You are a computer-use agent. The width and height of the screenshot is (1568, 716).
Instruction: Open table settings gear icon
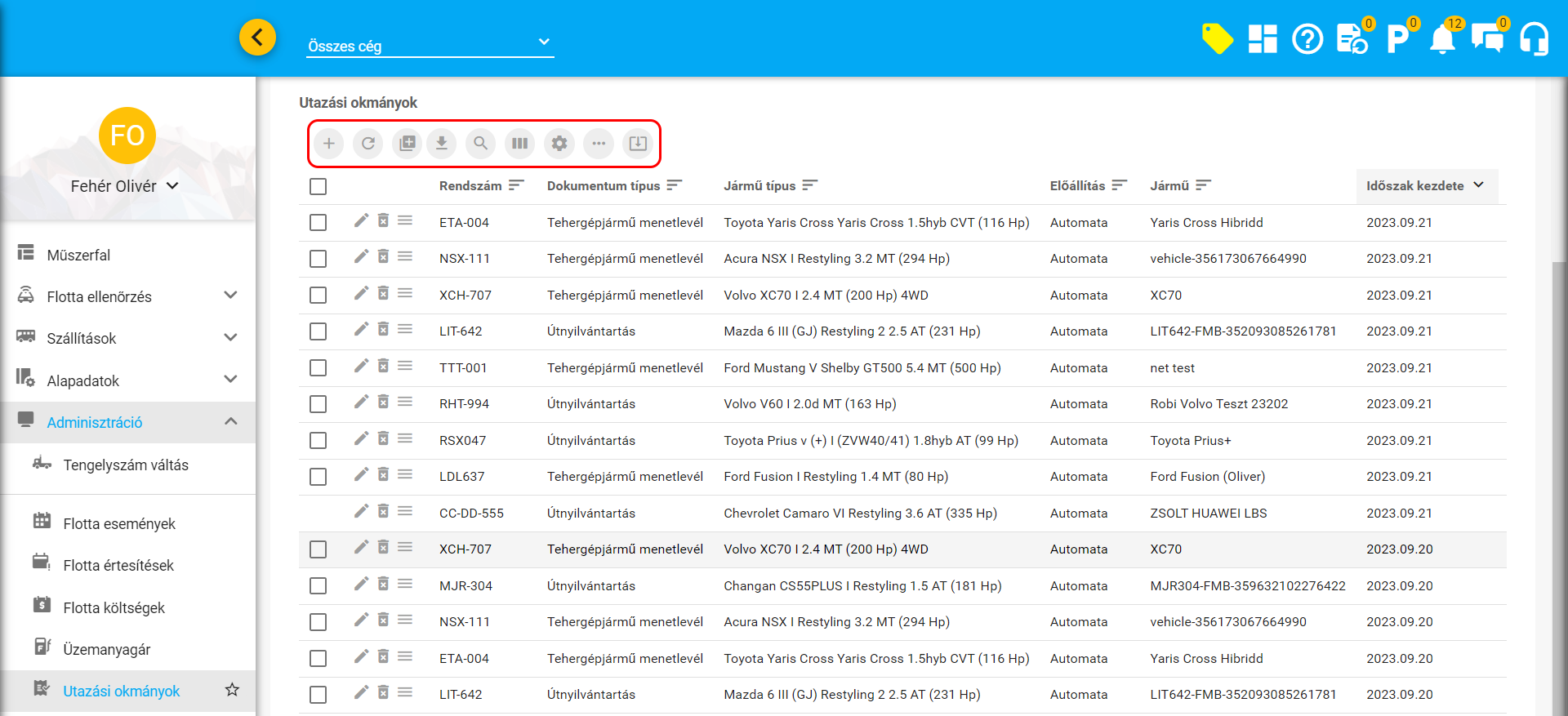coord(559,144)
